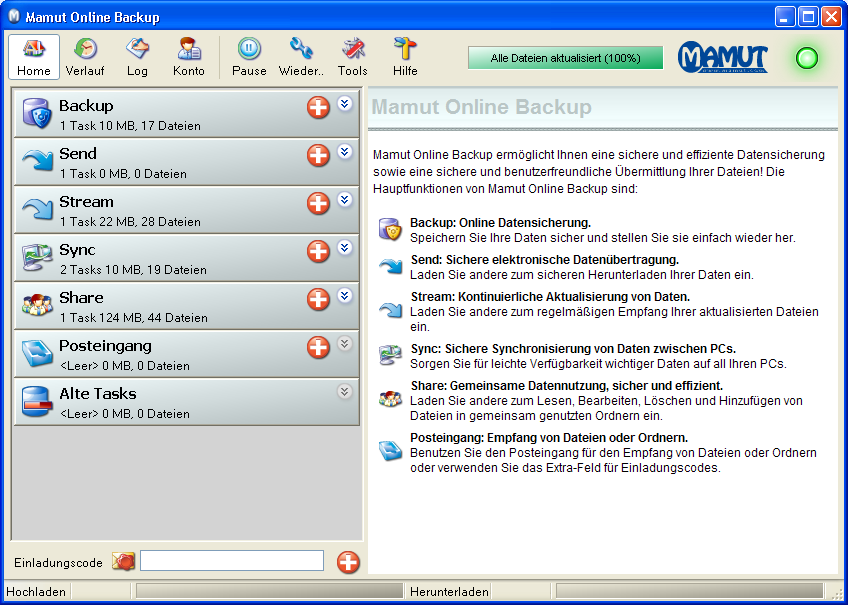Click the Share people icon in left panel
848x605 pixels.
37,305
